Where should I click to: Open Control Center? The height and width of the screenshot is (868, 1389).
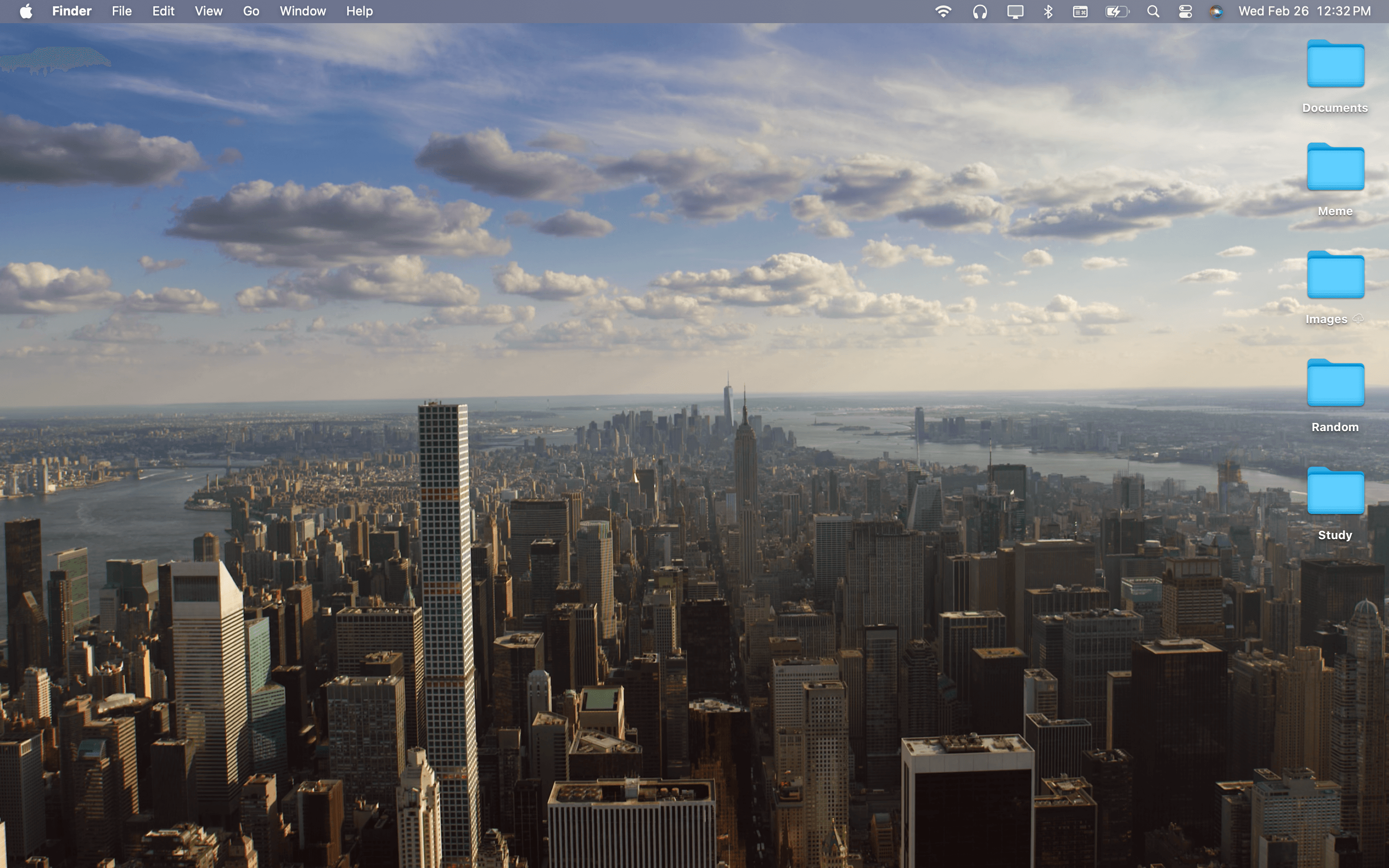point(1185,10)
